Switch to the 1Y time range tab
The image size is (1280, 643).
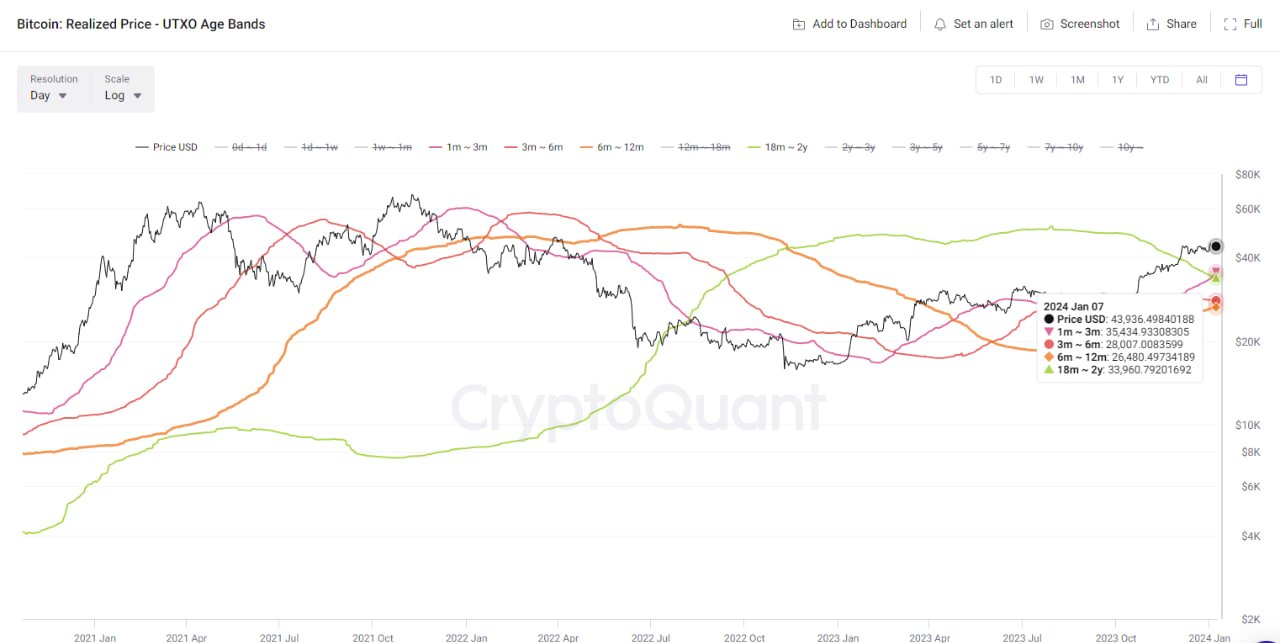1118,79
